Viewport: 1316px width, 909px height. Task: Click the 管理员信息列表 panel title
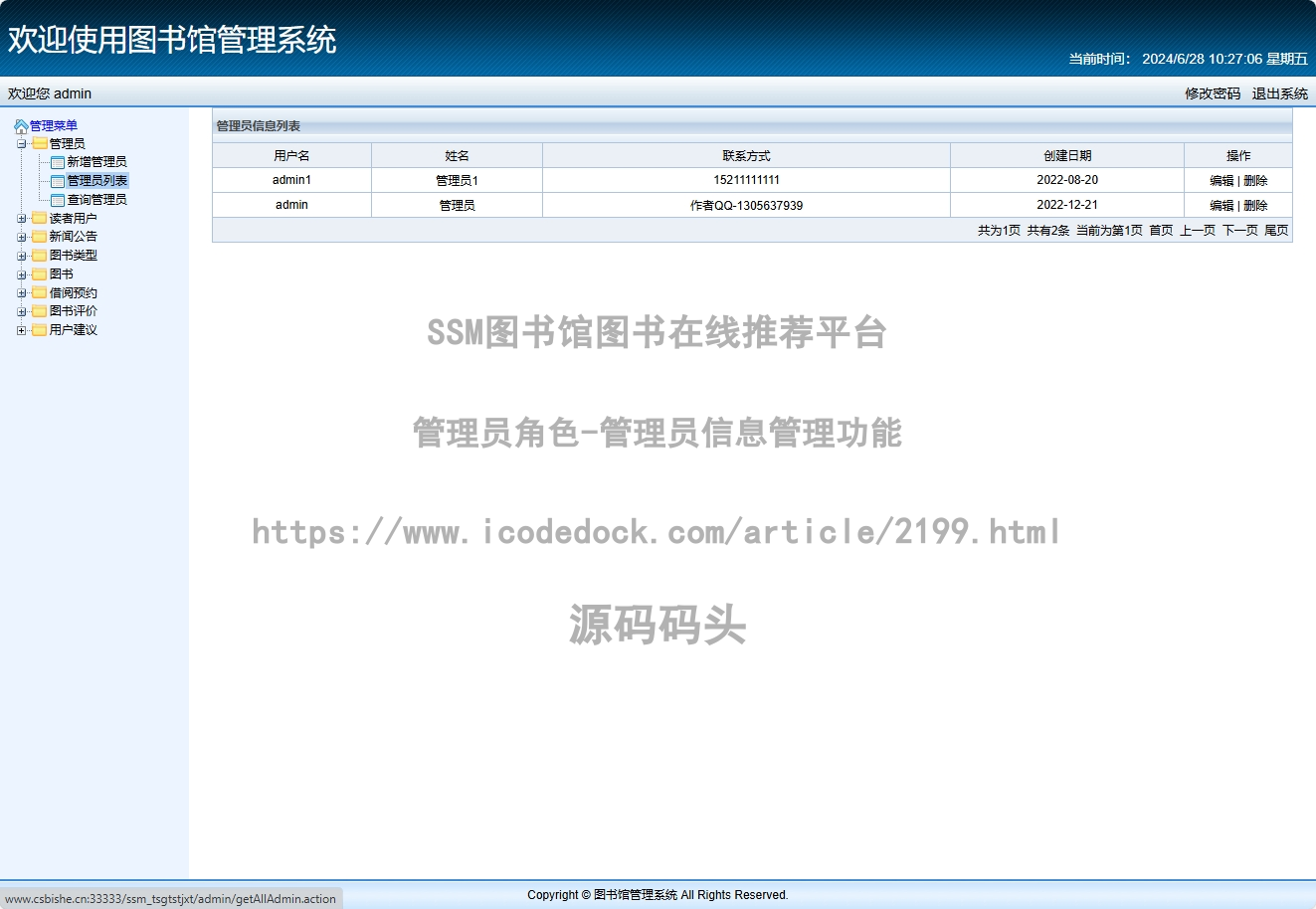click(259, 126)
